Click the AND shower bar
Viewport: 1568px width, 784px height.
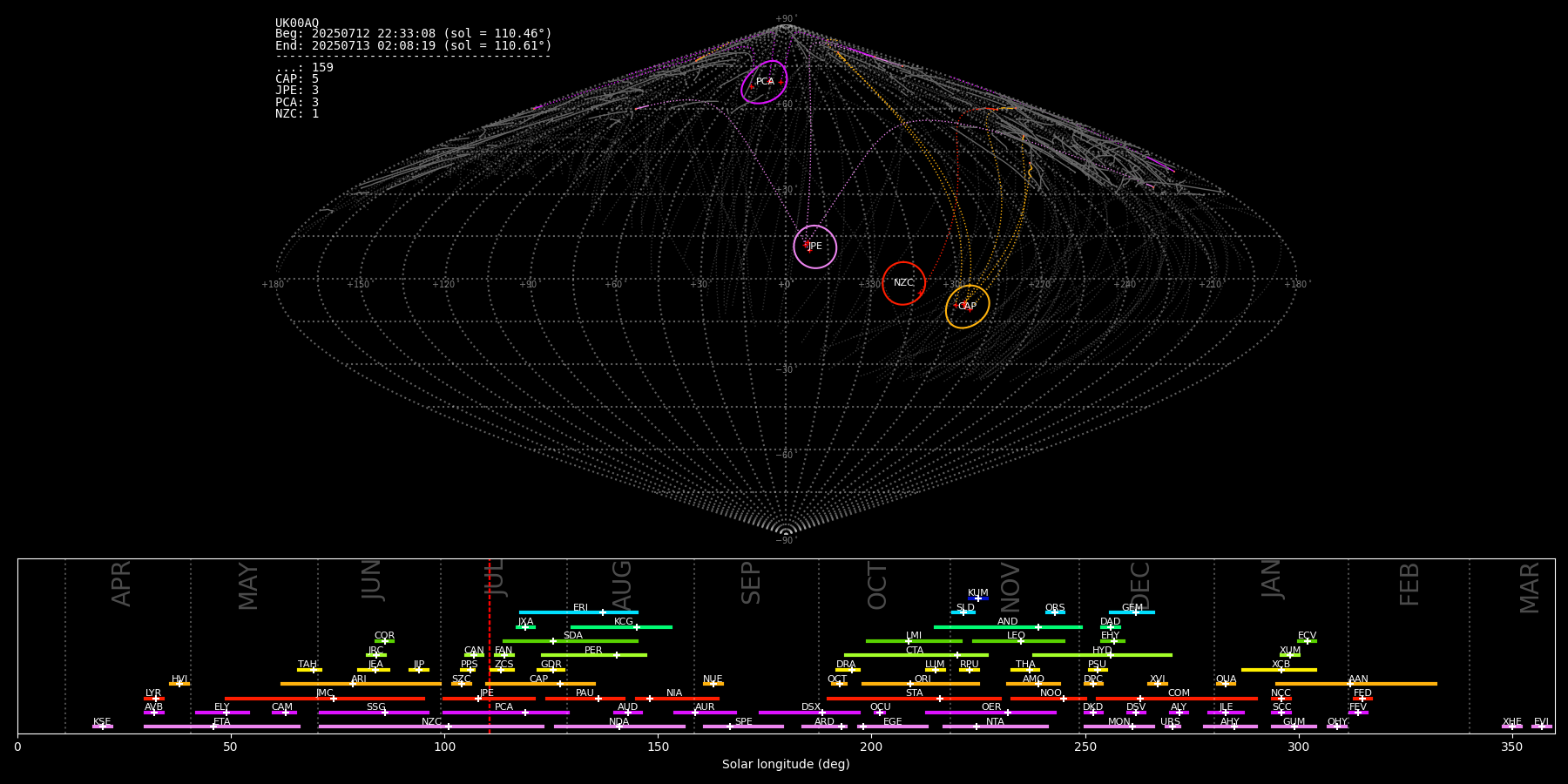pyautogui.click(x=1008, y=627)
